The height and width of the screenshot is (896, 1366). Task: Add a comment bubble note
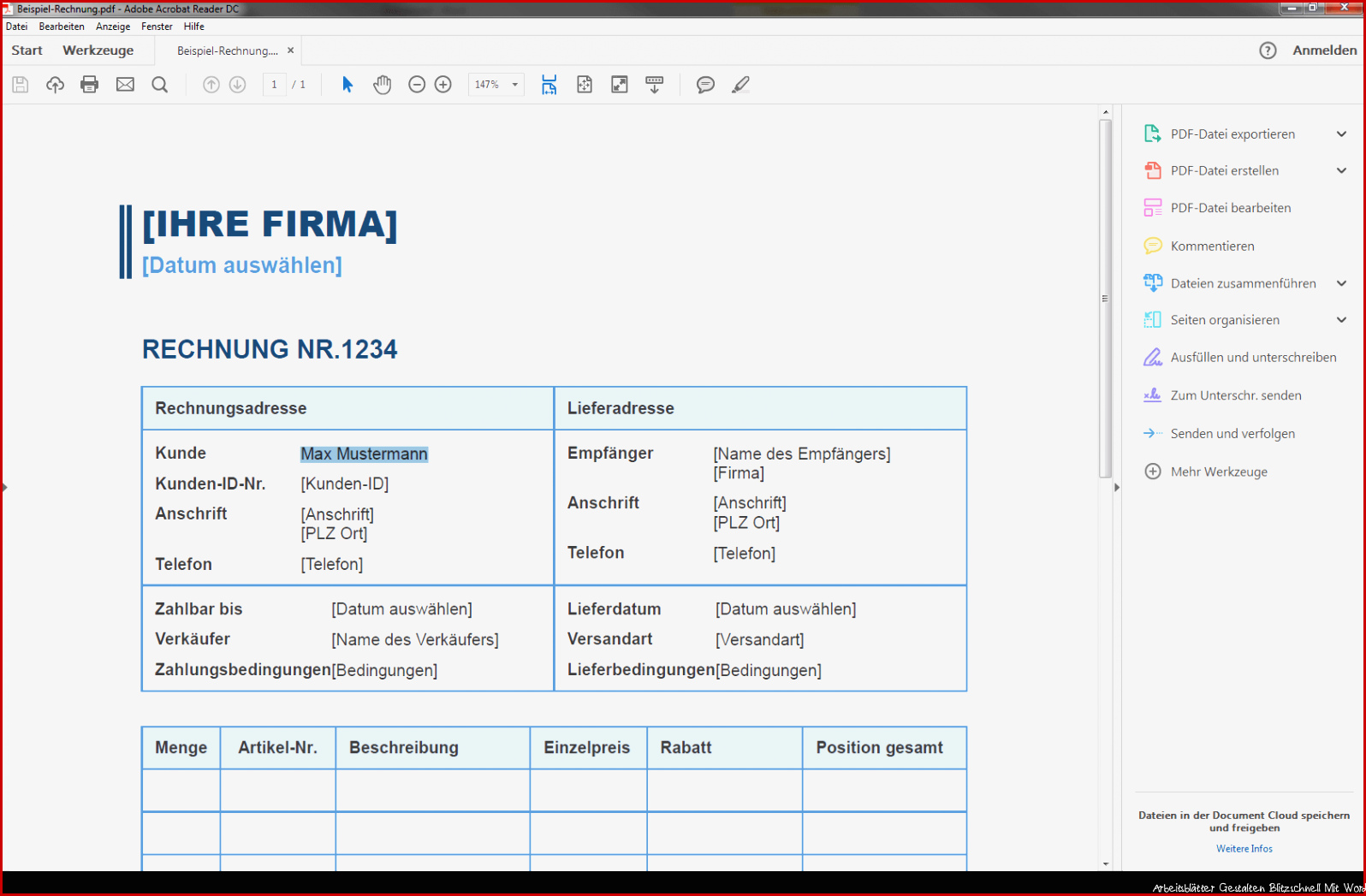pyautogui.click(x=705, y=85)
